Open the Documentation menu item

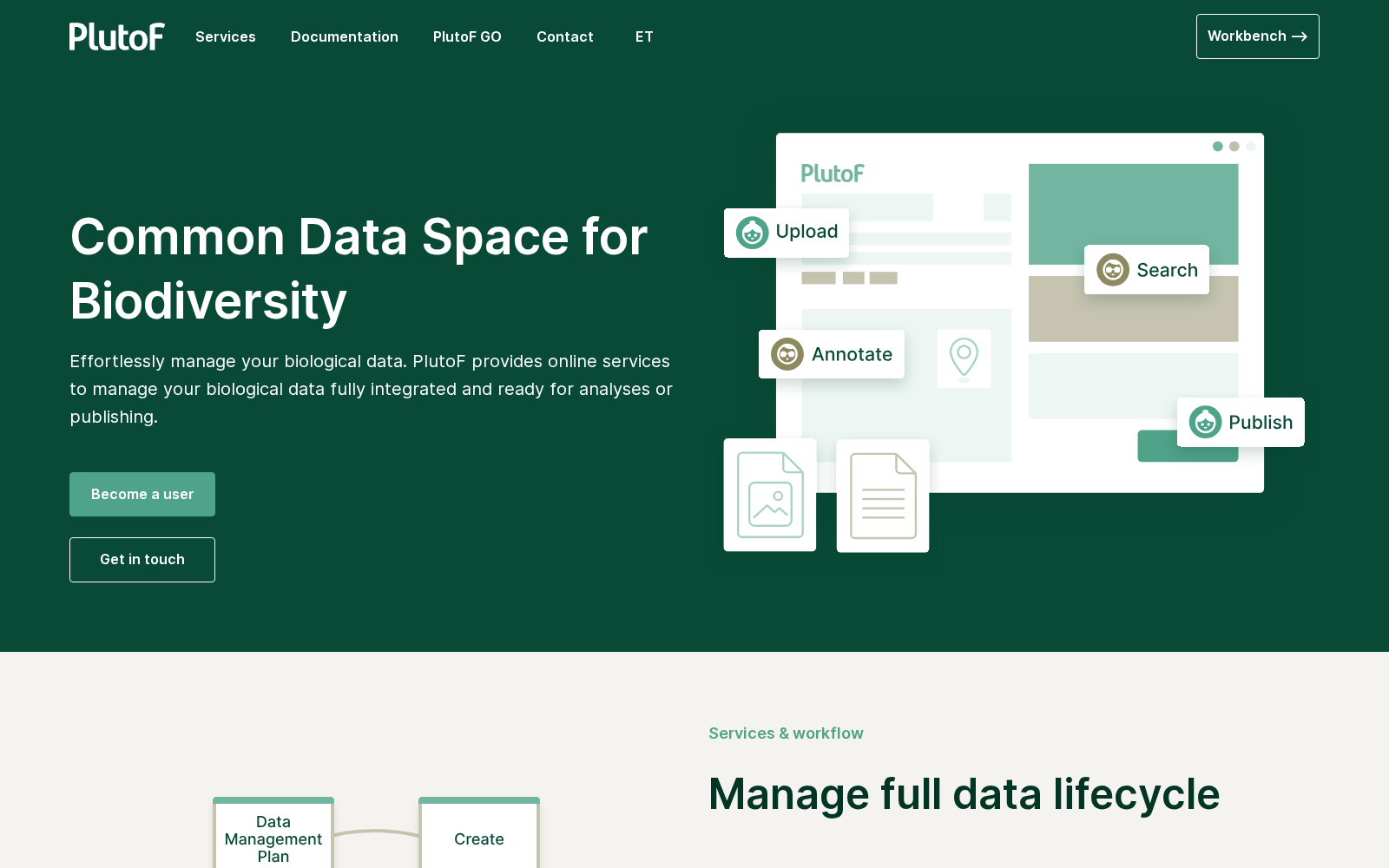coord(345,36)
